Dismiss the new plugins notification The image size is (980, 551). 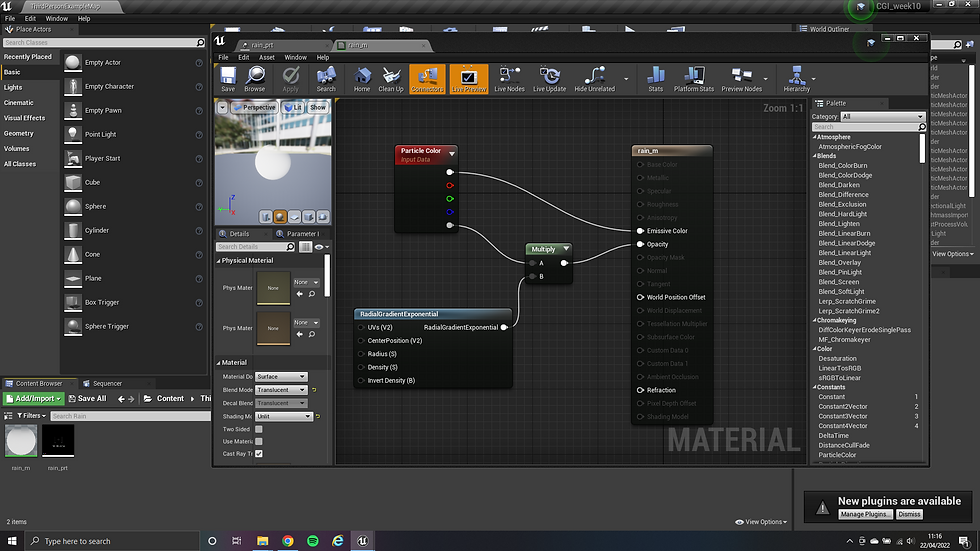pos(909,514)
